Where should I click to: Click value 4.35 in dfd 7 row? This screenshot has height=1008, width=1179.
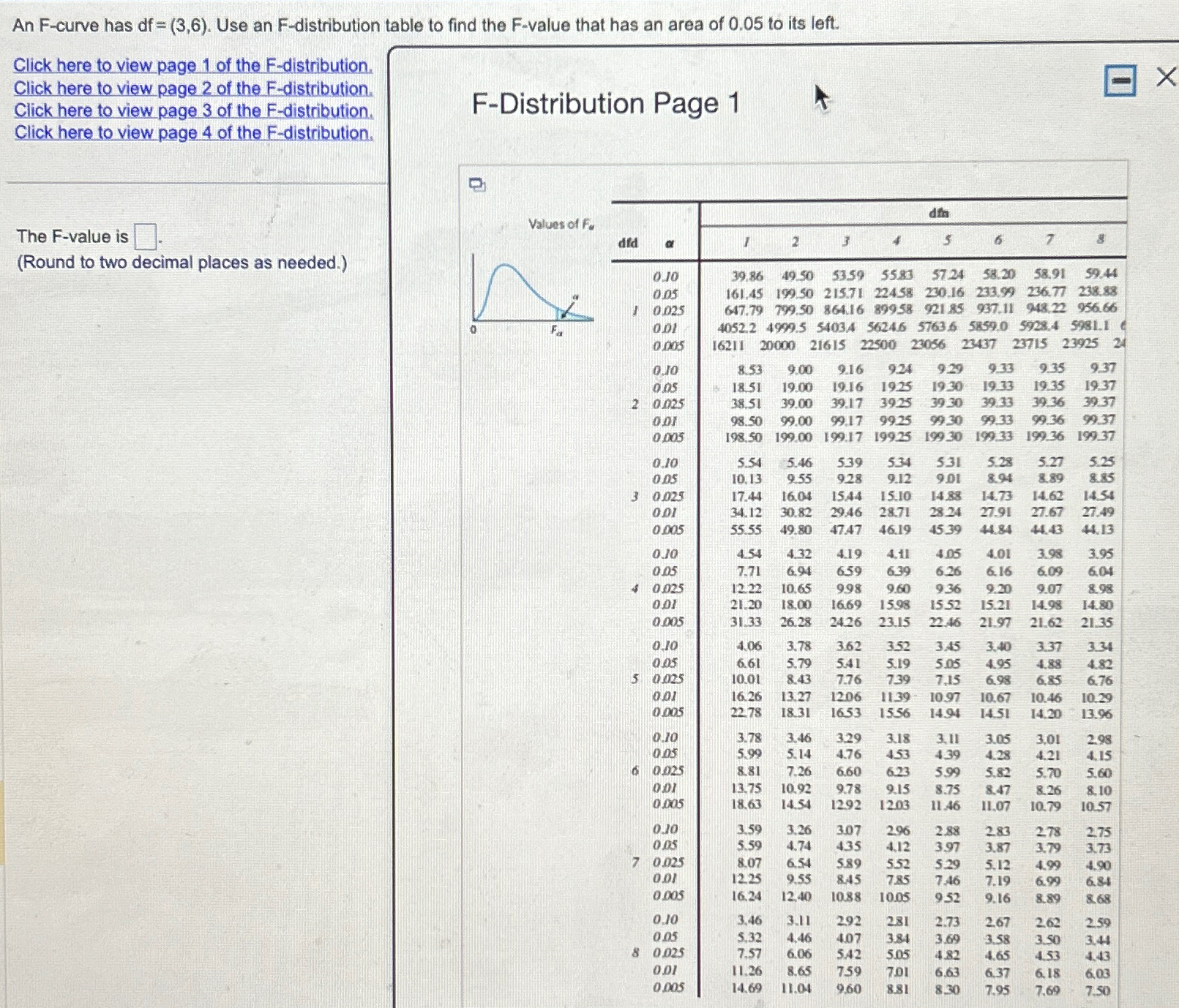point(847,846)
